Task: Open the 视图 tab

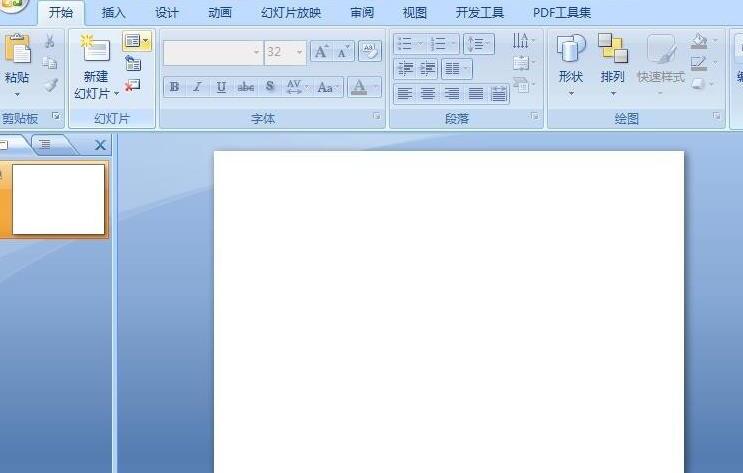Action: tap(415, 13)
